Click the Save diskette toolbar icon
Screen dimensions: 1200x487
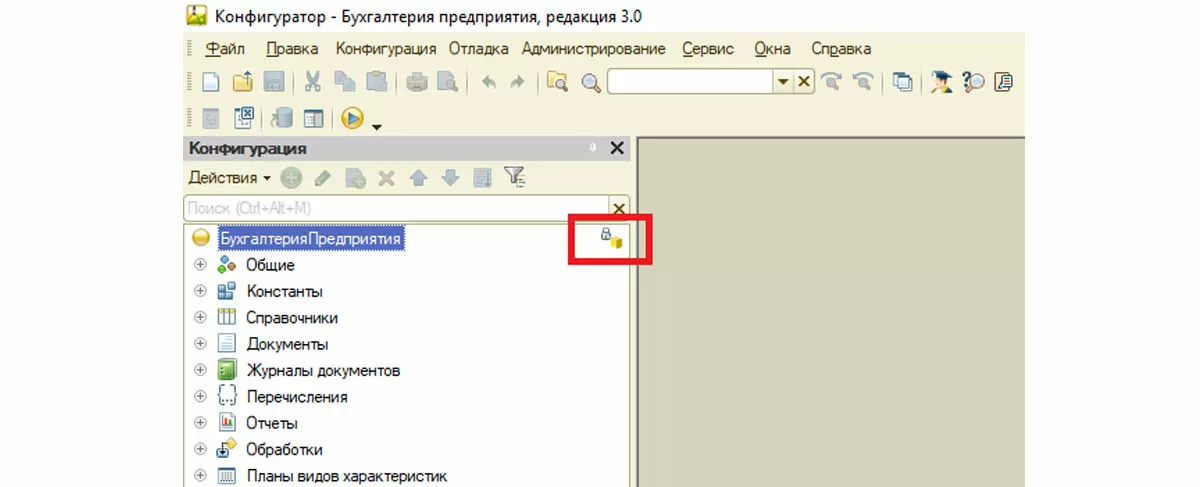[x=272, y=82]
